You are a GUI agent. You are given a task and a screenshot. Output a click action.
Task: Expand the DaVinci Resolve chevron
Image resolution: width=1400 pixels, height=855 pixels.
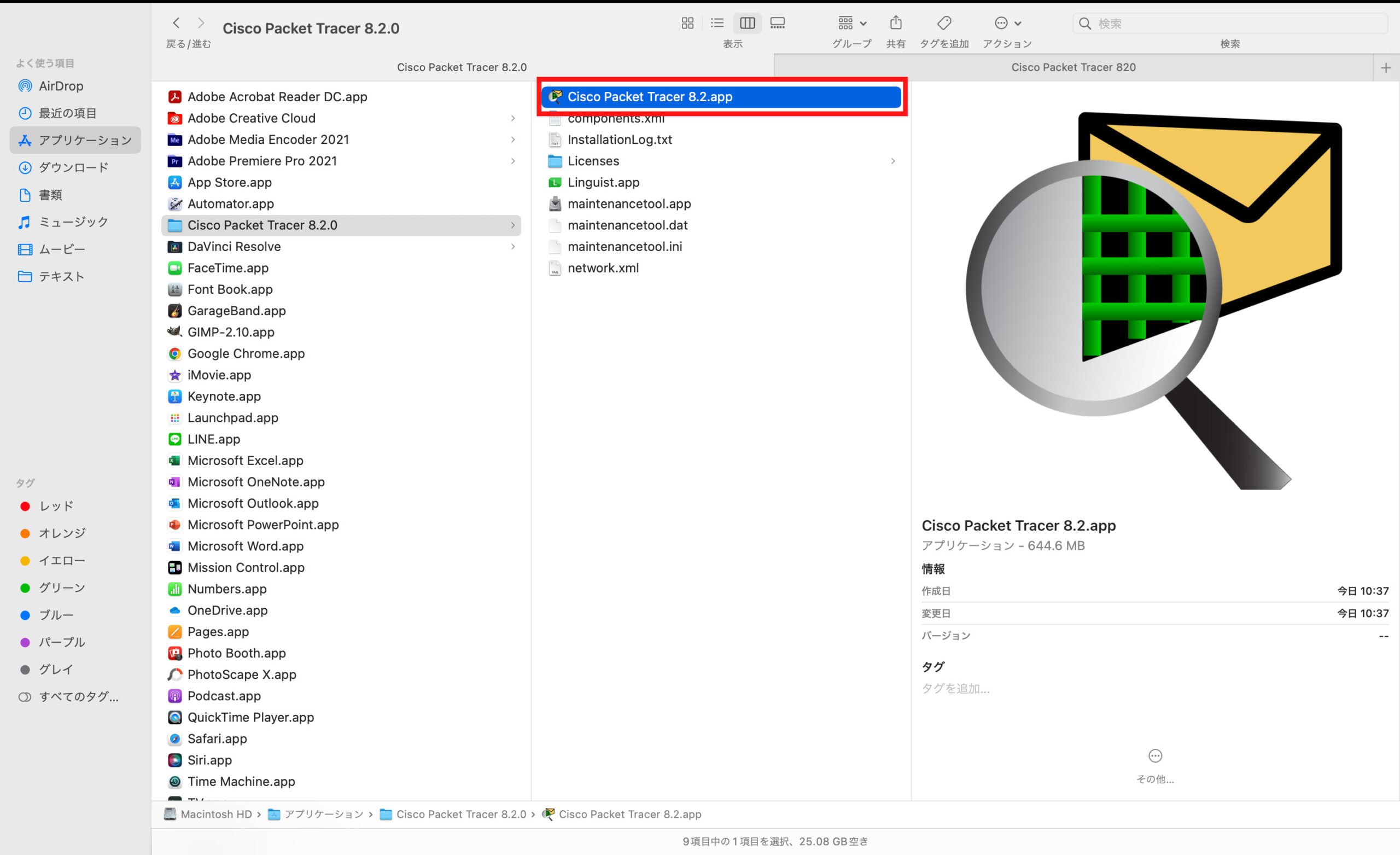point(512,247)
